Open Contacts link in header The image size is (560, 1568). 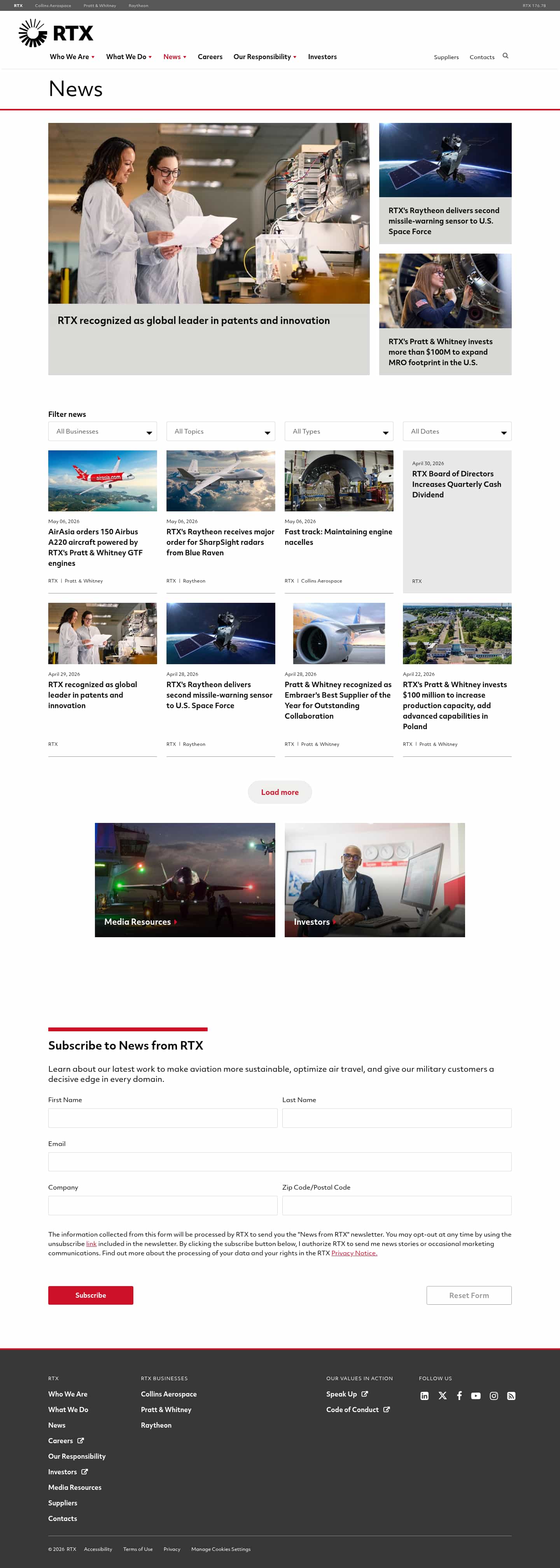pyautogui.click(x=481, y=57)
